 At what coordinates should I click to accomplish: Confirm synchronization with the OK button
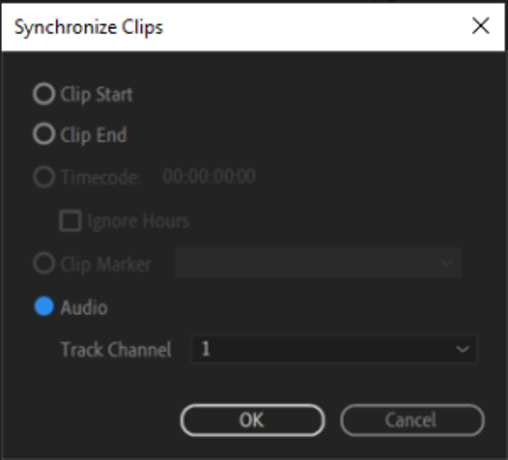click(252, 420)
